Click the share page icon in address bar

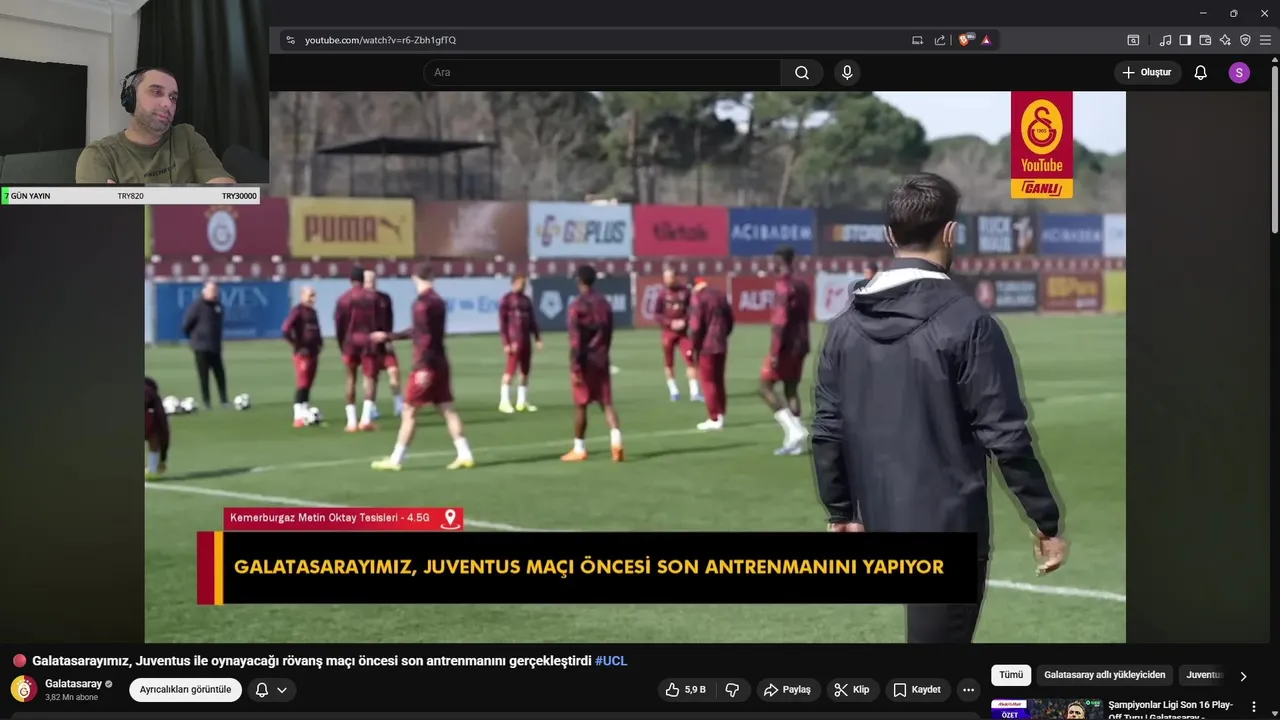940,40
